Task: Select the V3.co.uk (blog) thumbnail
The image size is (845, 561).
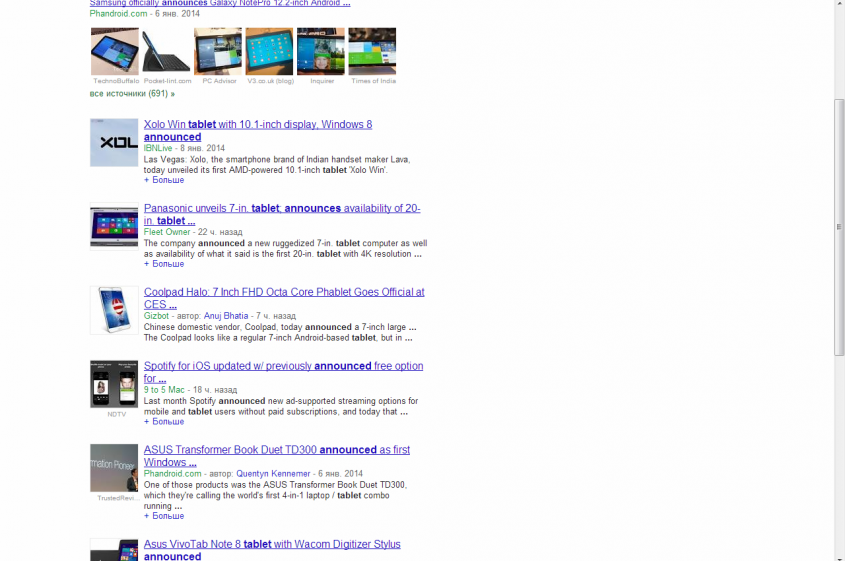Action: click(x=269, y=51)
